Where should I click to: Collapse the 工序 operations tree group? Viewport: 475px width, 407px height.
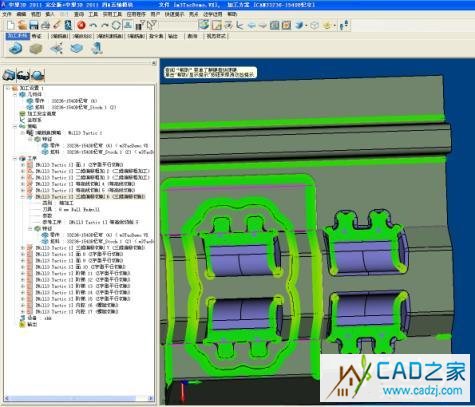tap(15, 158)
